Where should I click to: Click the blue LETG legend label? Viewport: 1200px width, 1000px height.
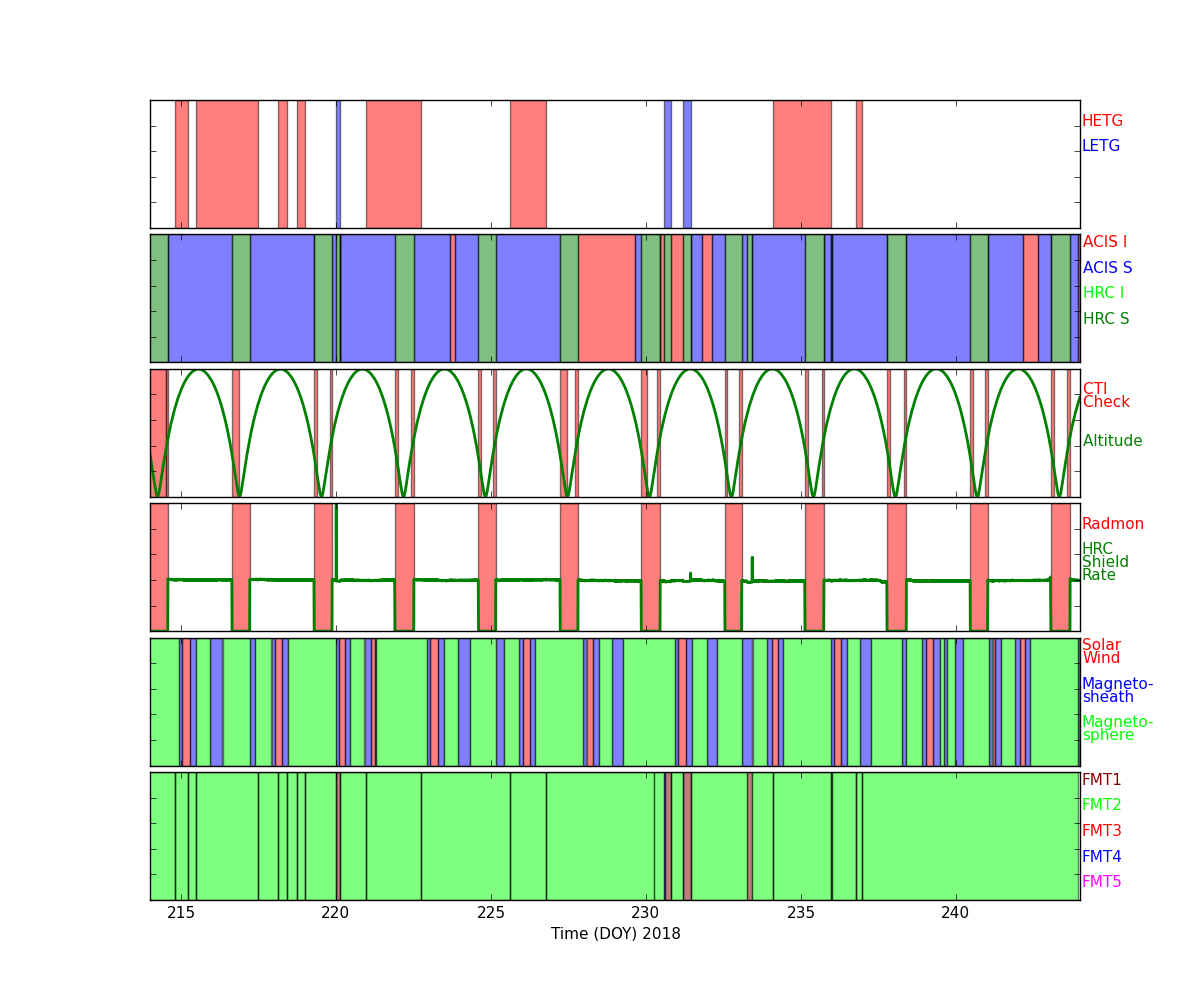point(1100,146)
